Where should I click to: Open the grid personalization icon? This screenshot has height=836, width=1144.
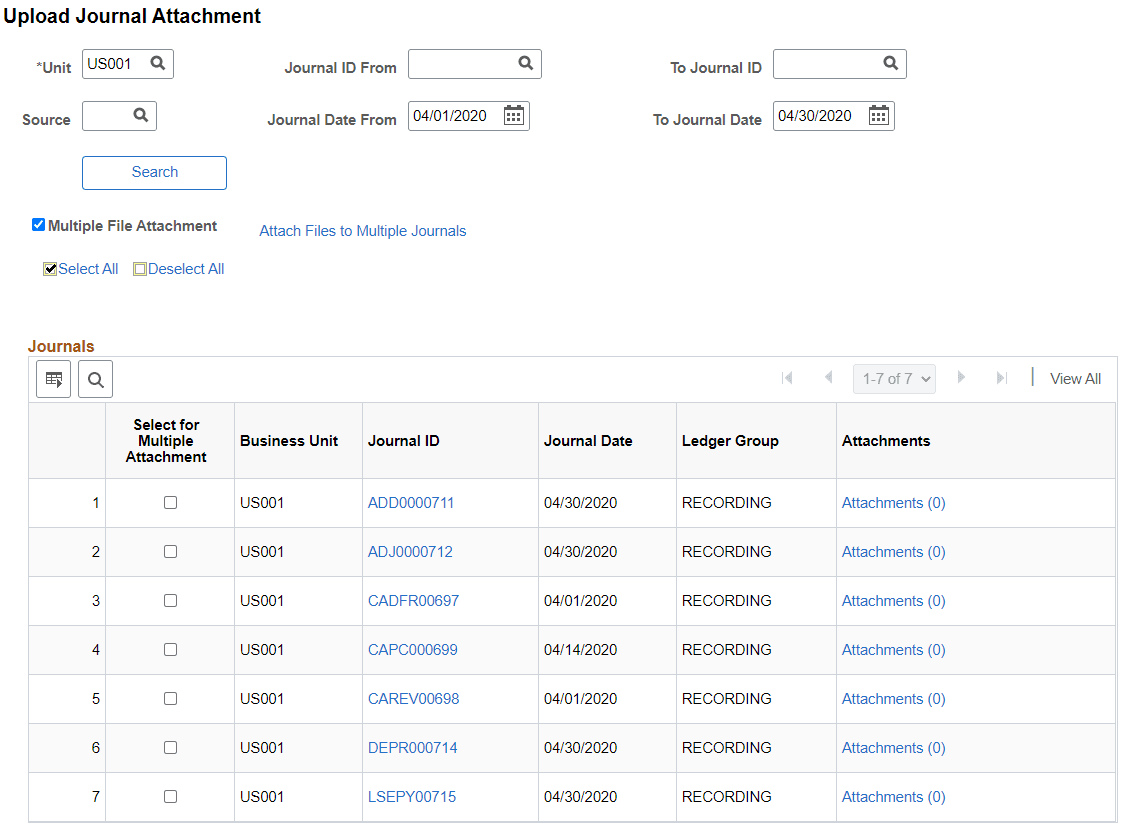[x=53, y=379]
